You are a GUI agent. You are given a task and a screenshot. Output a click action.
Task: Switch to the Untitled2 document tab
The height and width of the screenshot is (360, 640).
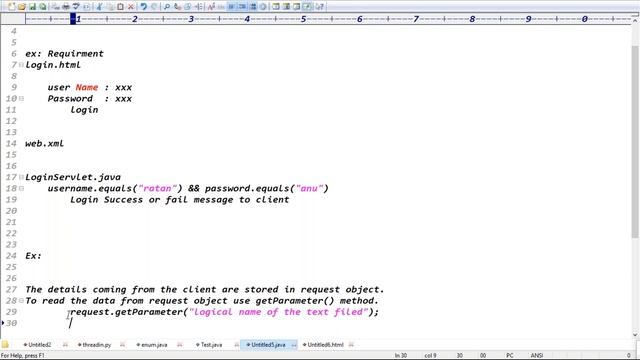coord(39,345)
